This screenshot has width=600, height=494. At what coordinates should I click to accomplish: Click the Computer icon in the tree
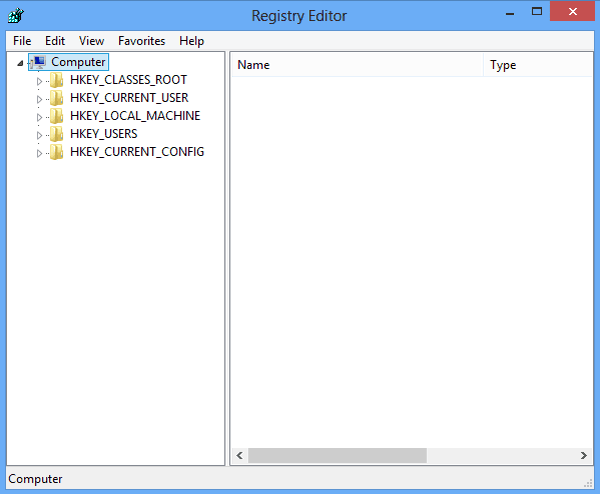(x=39, y=62)
